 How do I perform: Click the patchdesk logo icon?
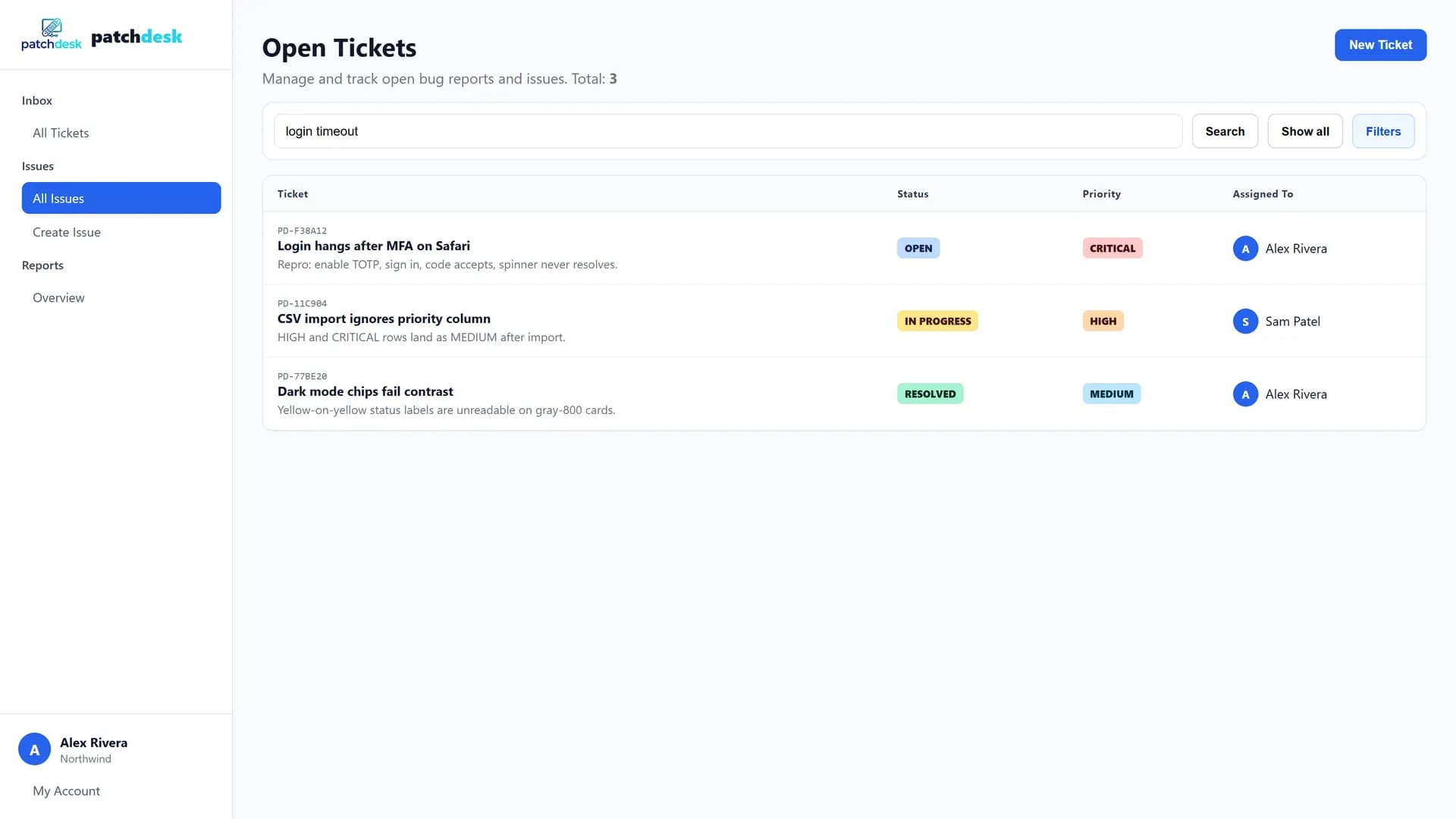52,35
